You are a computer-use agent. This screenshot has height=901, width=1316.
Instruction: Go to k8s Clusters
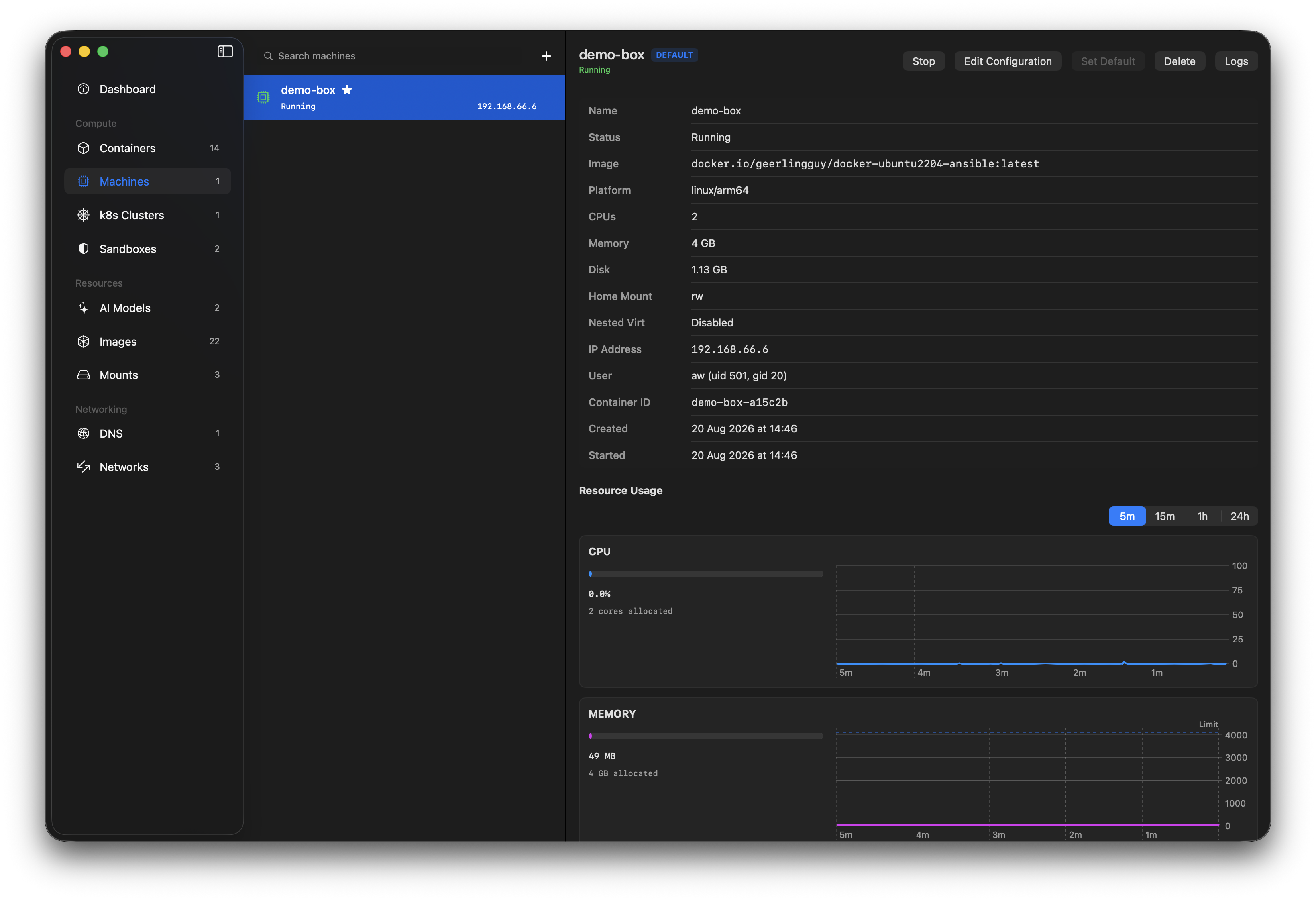tap(147, 215)
